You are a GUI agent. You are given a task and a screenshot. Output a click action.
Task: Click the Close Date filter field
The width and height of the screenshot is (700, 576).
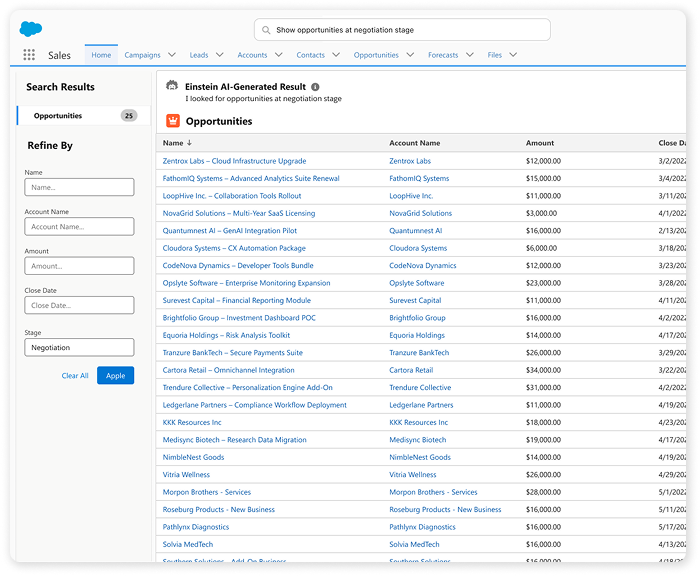coord(79,305)
